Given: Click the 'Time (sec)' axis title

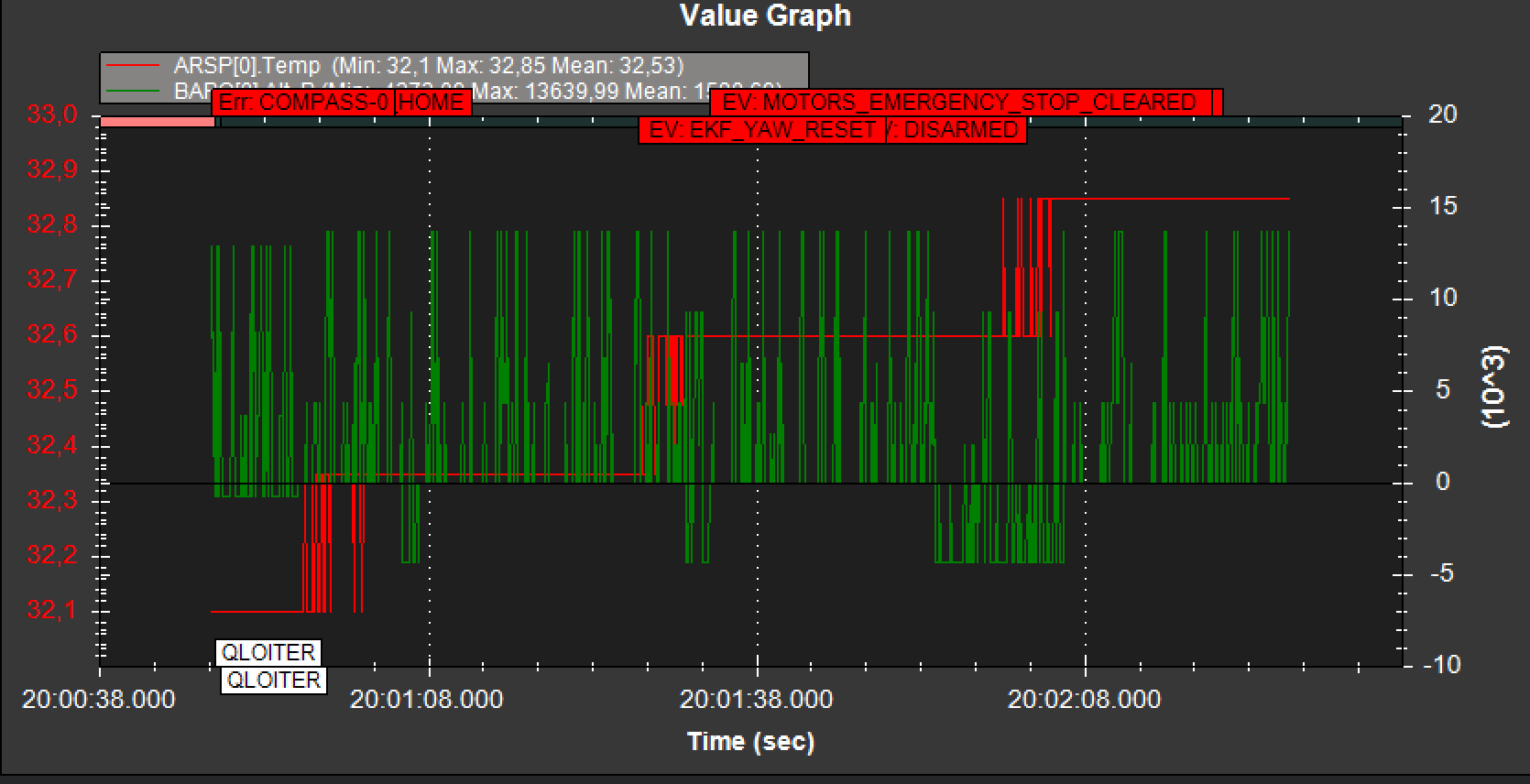Looking at the screenshot, I should tap(750, 741).
